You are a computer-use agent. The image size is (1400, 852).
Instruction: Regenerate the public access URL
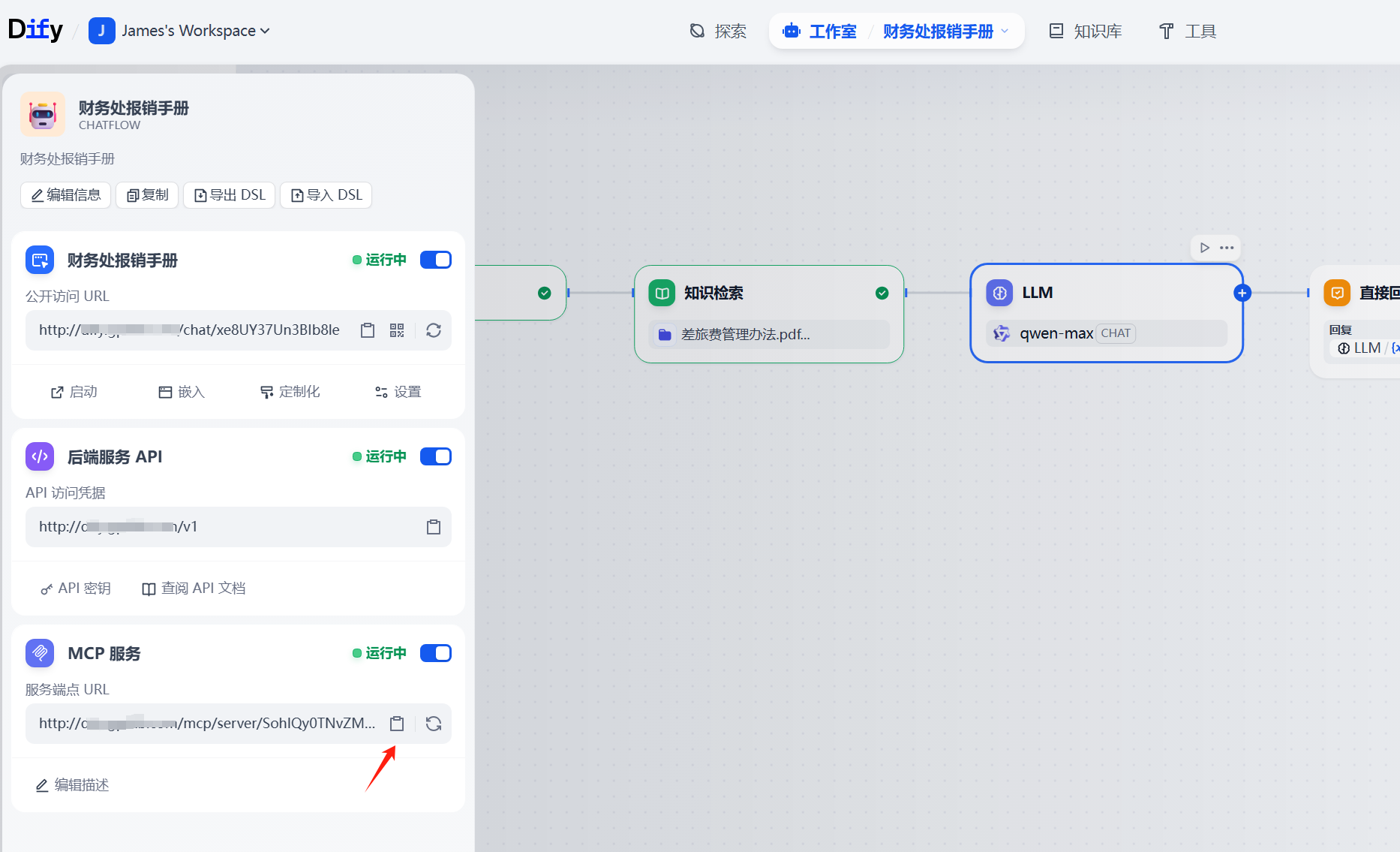[434, 330]
